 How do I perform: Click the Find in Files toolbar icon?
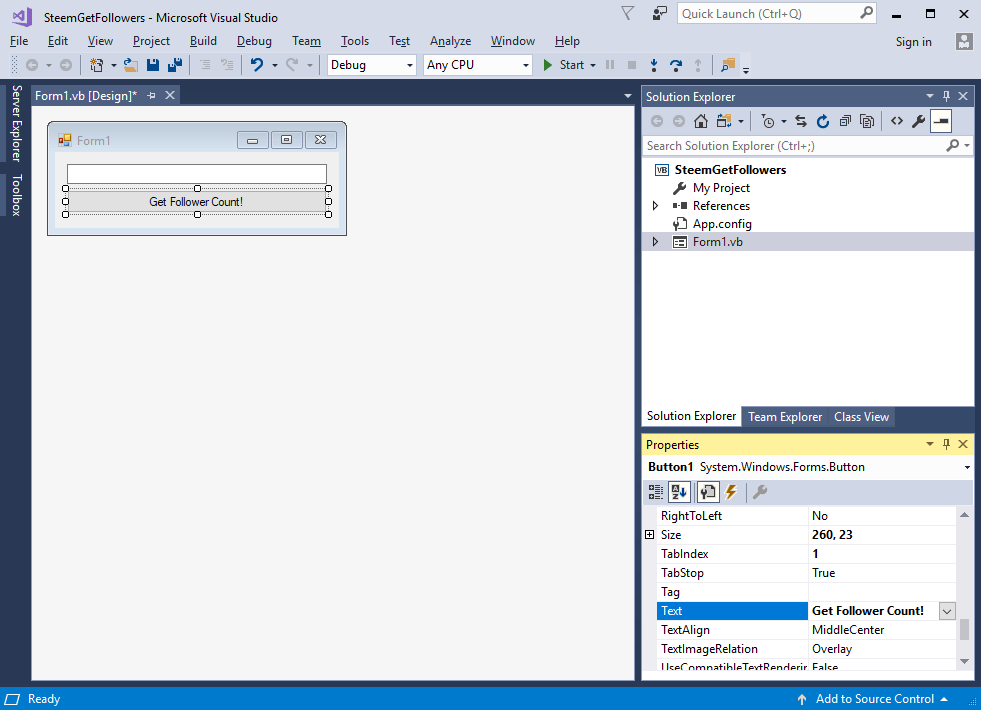(728, 64)
